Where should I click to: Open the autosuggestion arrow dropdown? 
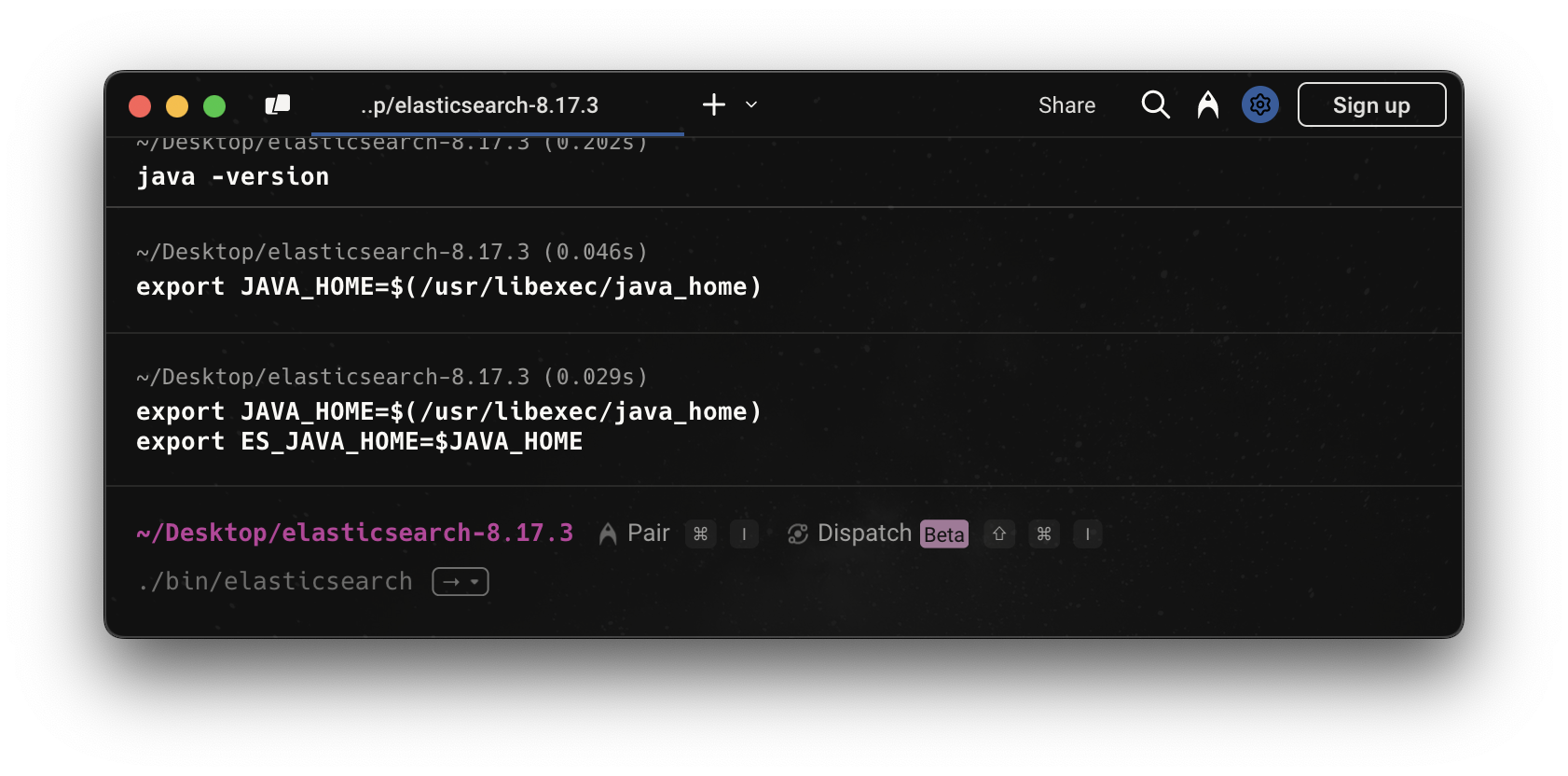tap(461, 582)
